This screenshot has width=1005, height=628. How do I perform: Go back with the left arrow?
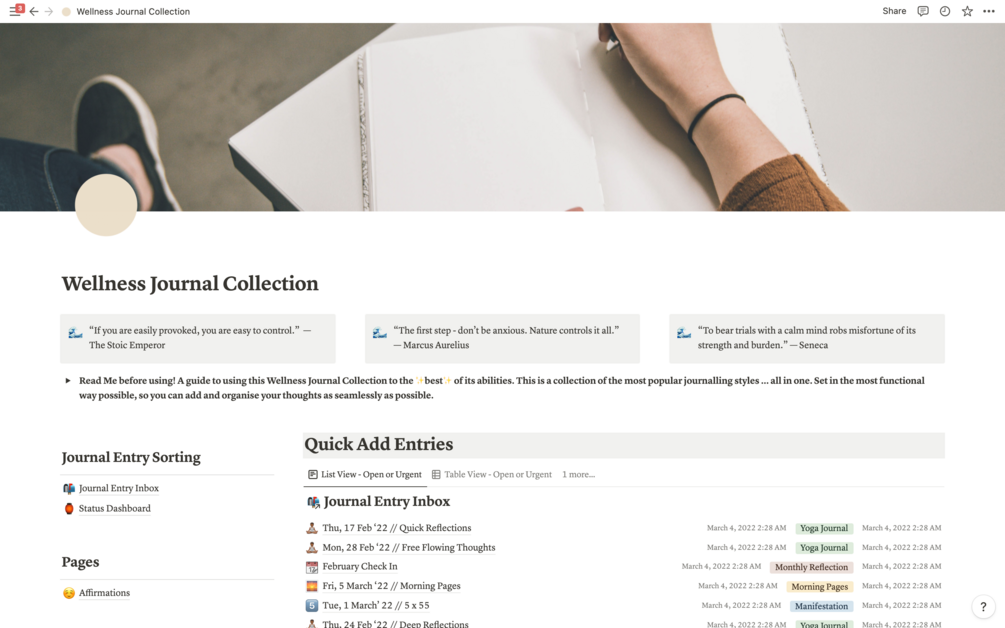(34, 12)
